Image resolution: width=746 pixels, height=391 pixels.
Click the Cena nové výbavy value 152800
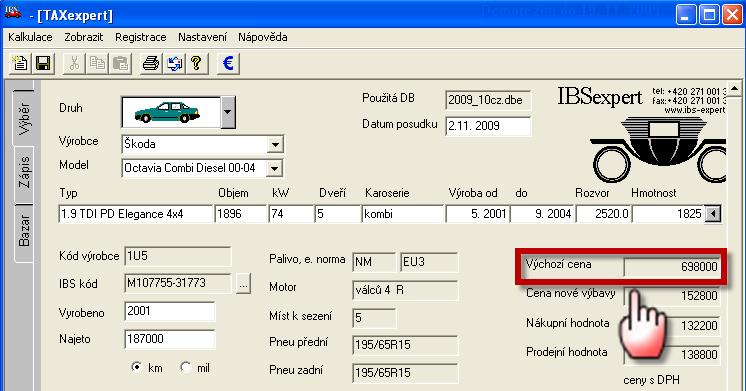coord(672,296)
